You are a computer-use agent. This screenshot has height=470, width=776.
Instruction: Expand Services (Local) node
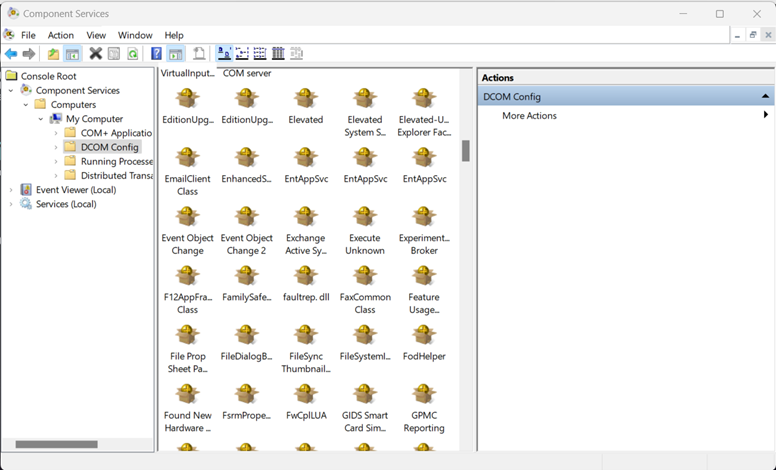click(11, 204)
